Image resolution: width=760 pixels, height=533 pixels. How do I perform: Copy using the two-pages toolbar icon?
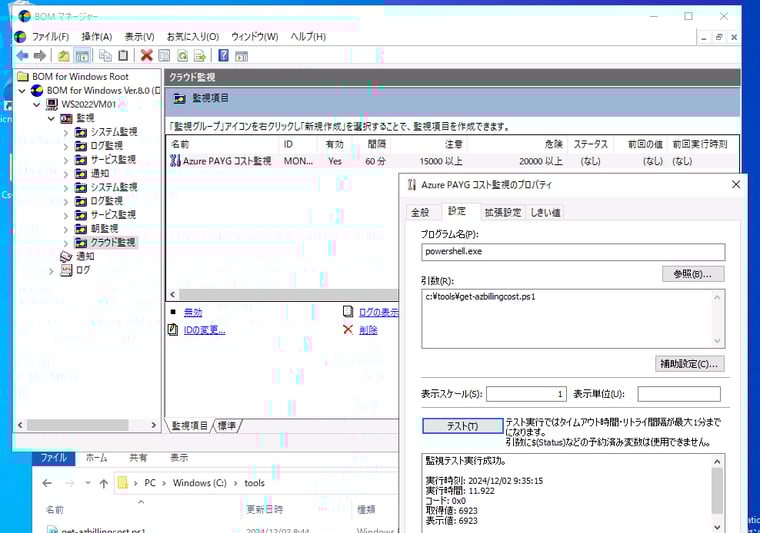pyautogui.click(x=105, y=56)
